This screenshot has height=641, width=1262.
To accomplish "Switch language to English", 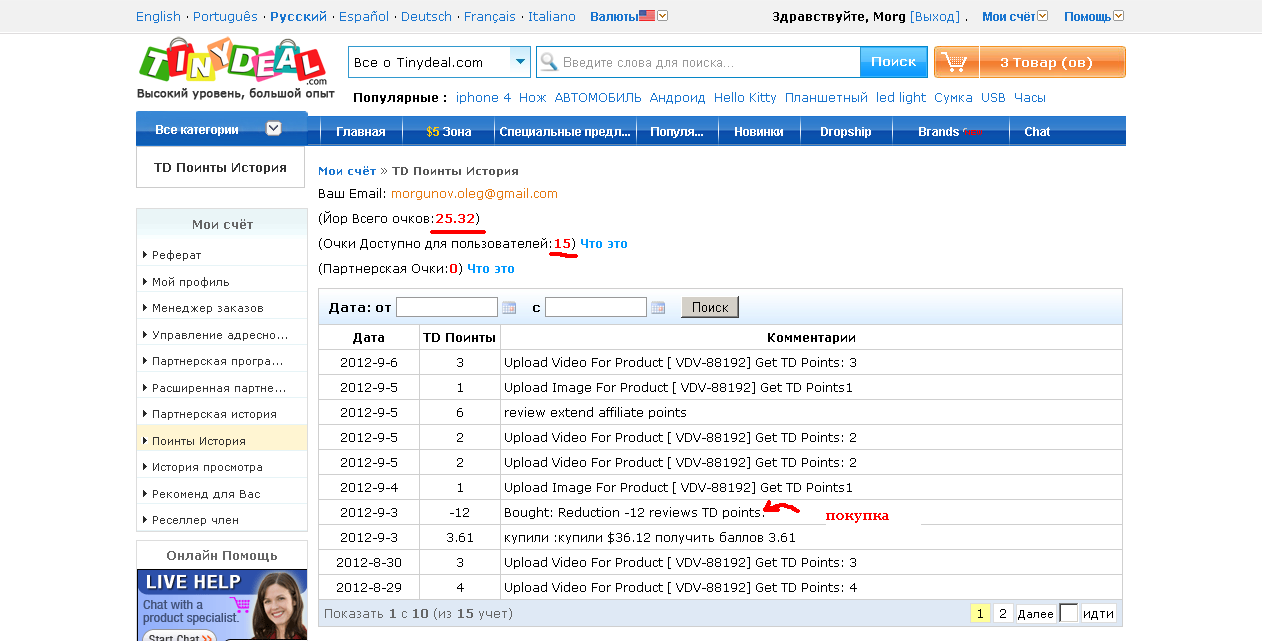I will coord(158,16).
